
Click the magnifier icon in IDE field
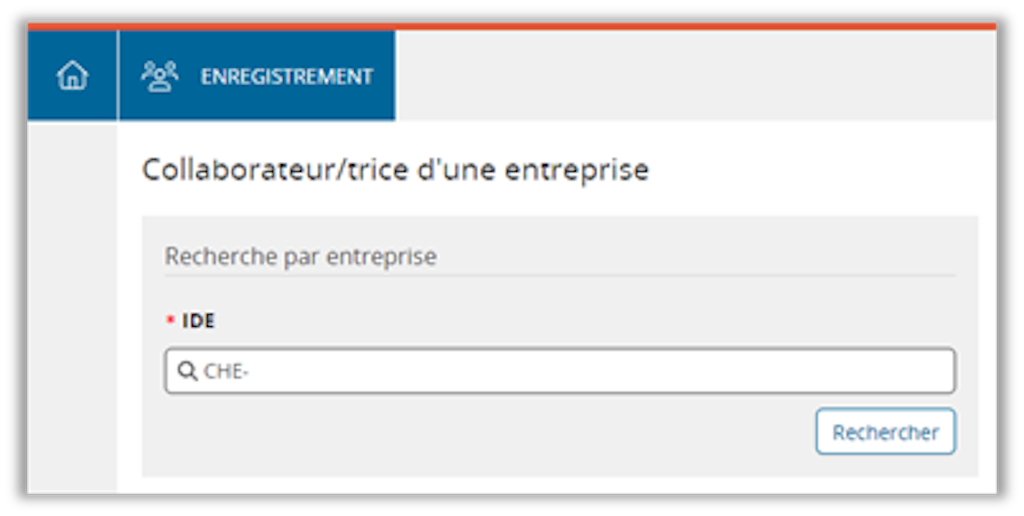tap(187, 372)
